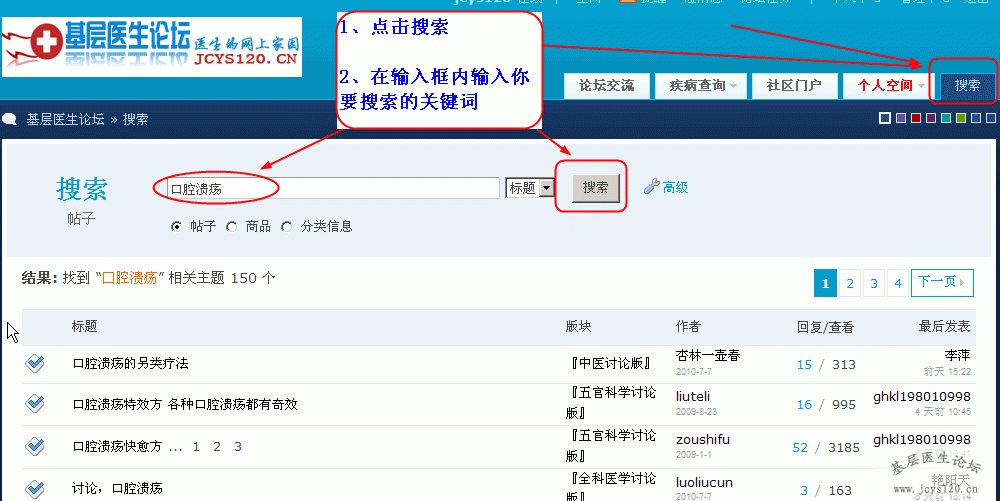Viewport: 1000px width, 501px height.
Task: Click the 基层医生论坛 site logo
Action: (152, 47)
